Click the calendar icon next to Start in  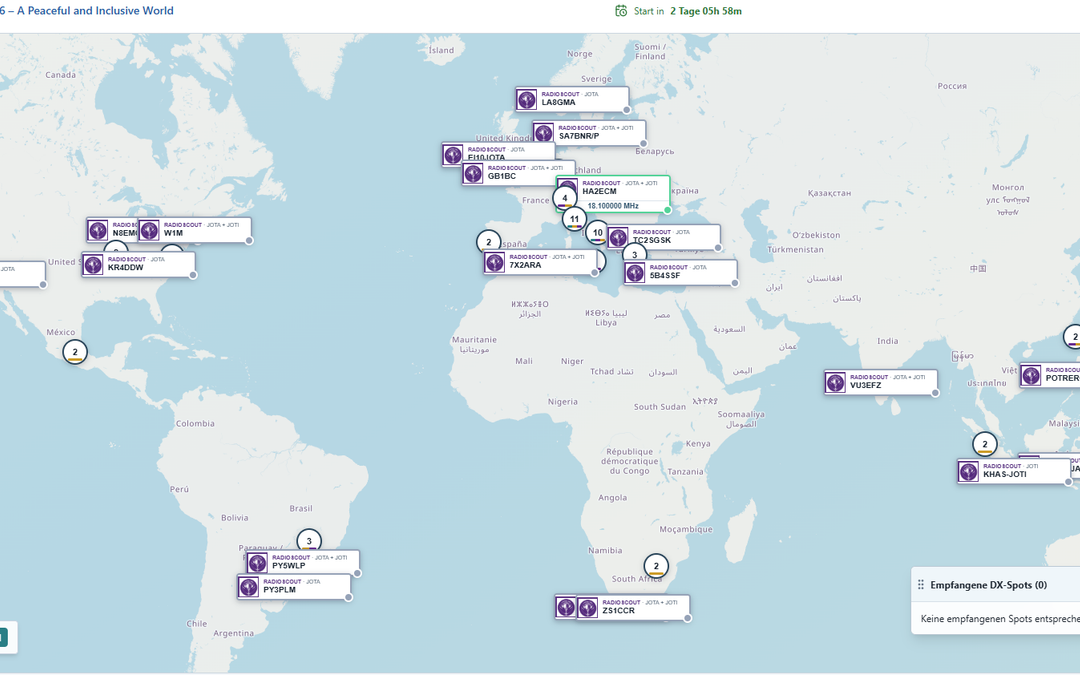(621, 11)
